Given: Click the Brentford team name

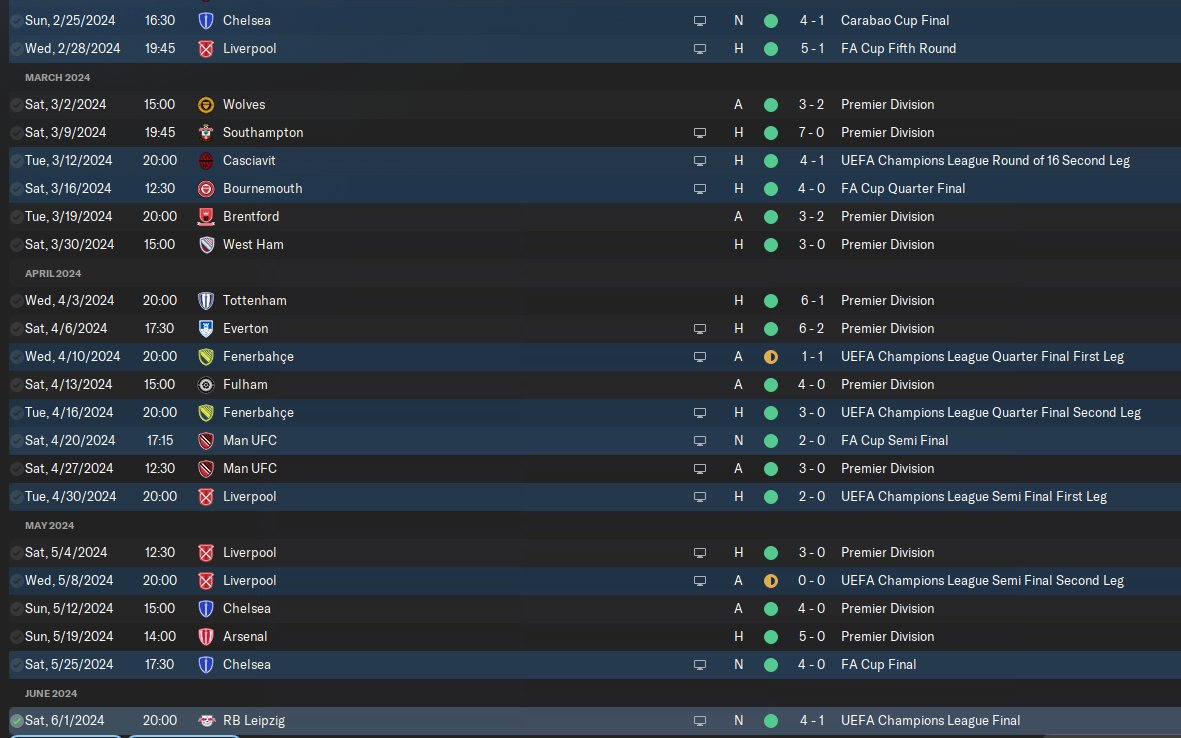Looking at the screenshot, I should pos(251,217).
